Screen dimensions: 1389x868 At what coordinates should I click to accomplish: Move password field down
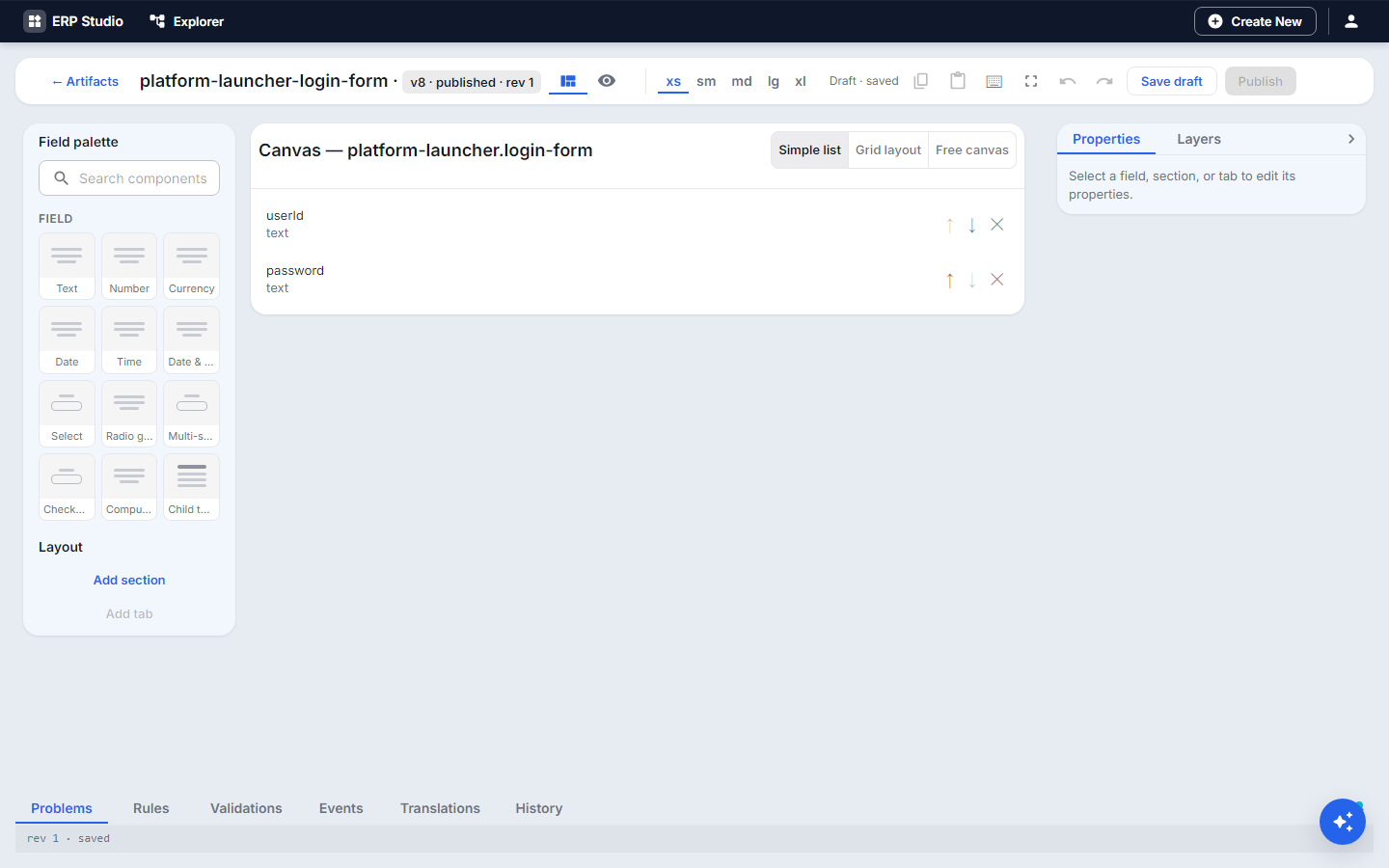(x=972, y=280)
